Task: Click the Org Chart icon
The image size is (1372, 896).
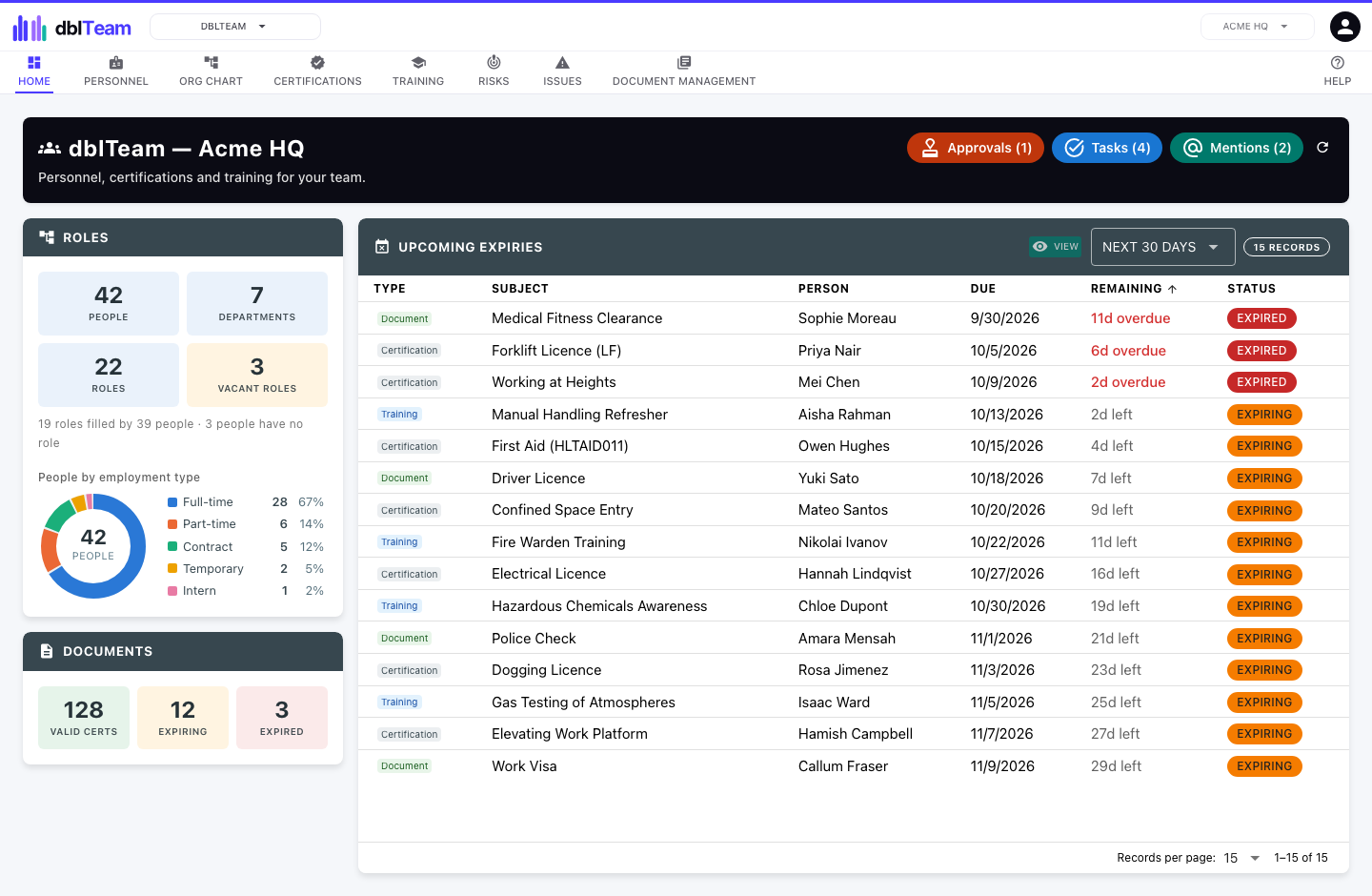Action: click(212, 63)
